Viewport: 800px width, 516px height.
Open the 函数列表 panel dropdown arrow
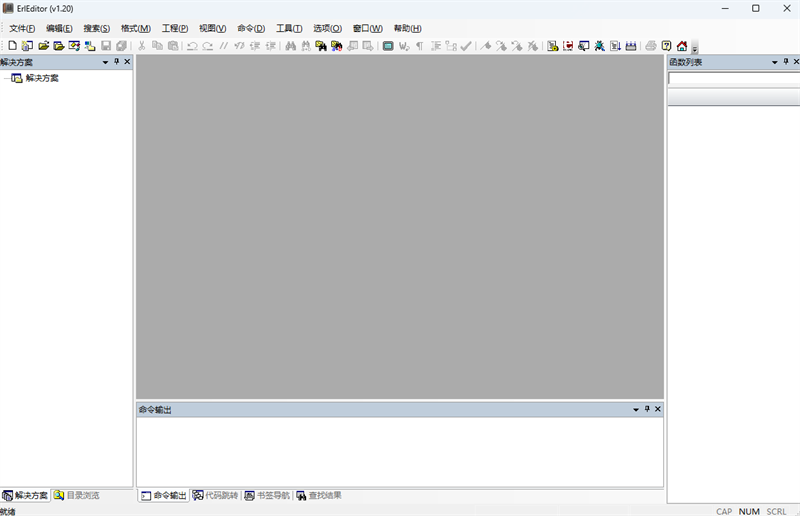click(774, 62)
